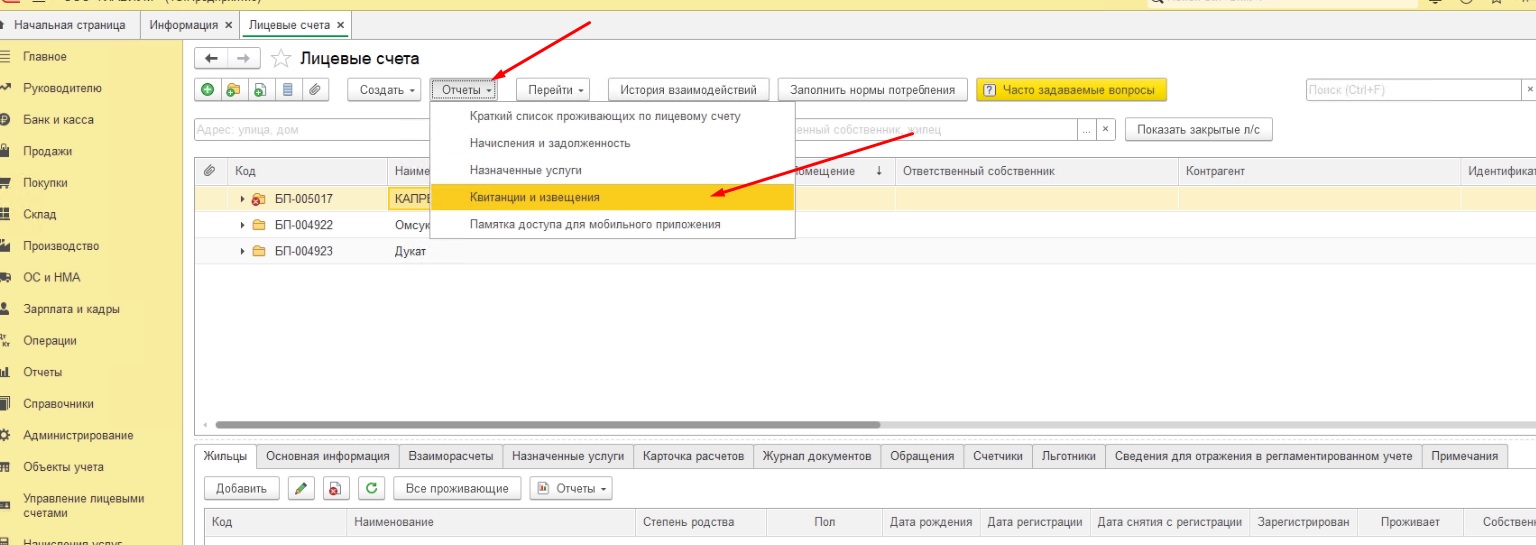Open the Создать dropdown button

tap(385, 90)
